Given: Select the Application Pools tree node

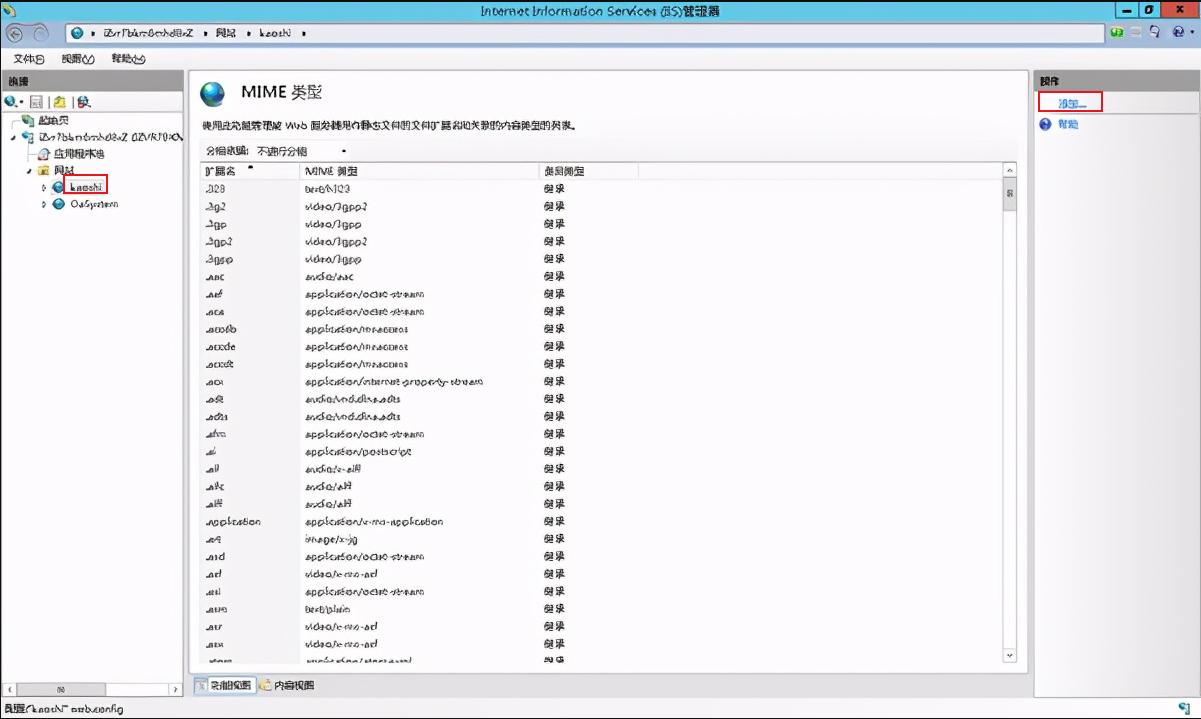Looking at the screenshot, I should pos(78,154).
